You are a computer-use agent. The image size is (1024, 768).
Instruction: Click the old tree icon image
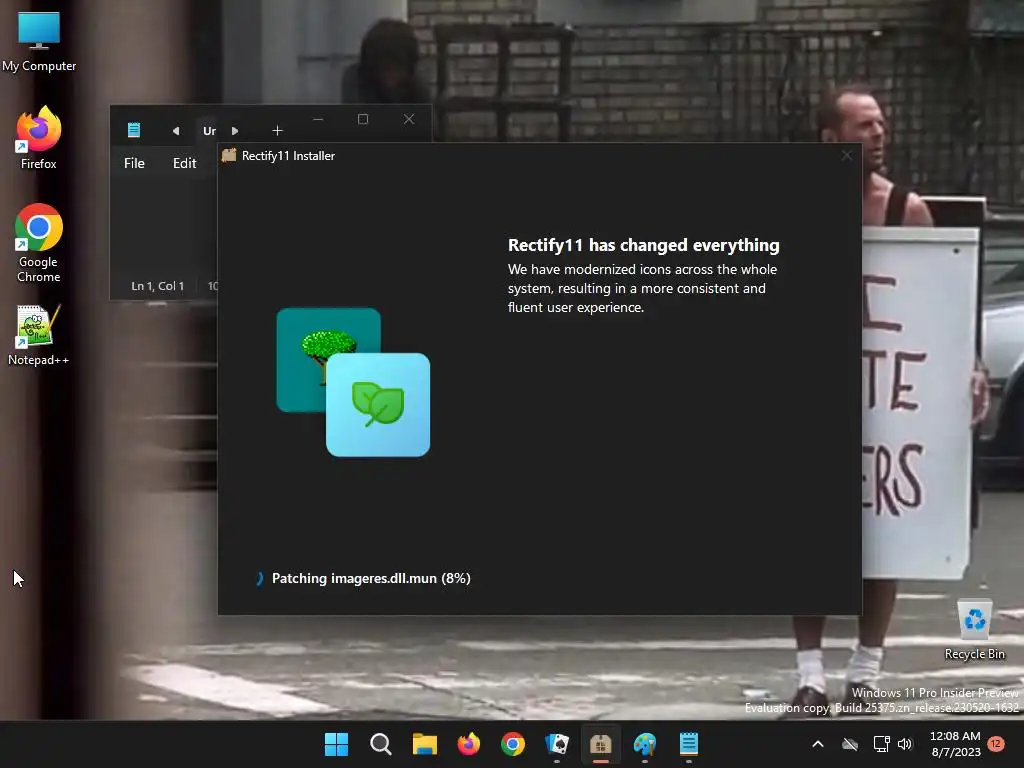328,360
